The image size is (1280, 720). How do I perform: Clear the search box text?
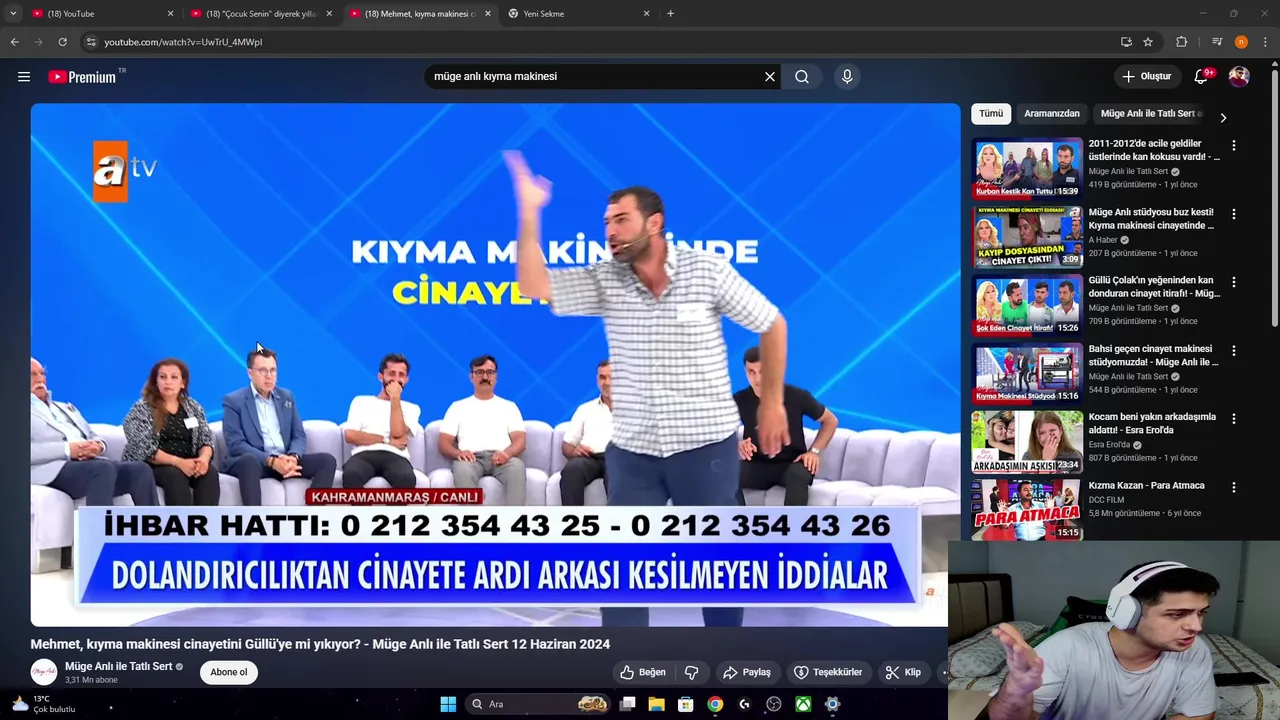(770, 77)
